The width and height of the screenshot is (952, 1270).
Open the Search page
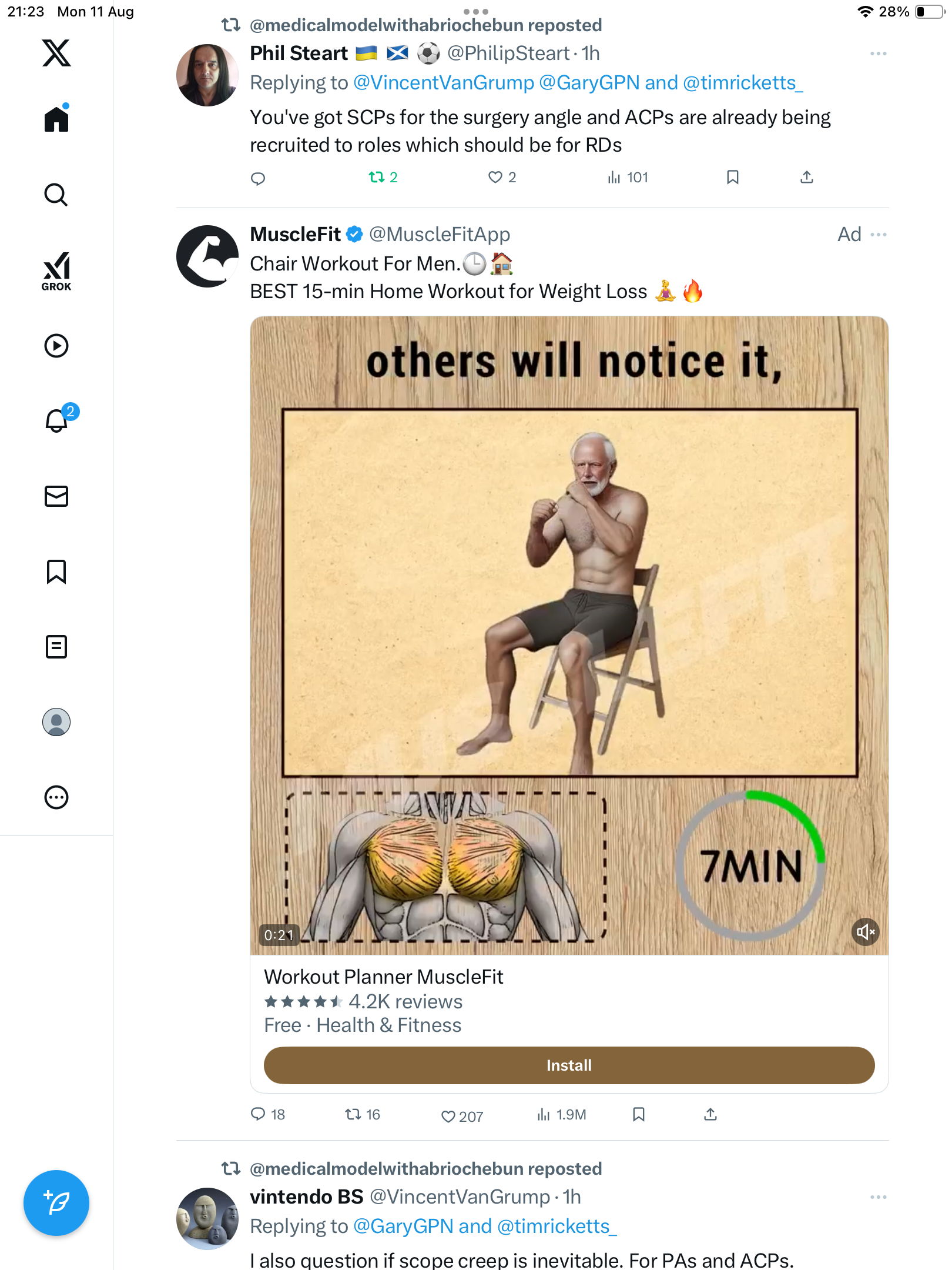tap(56, 195)
